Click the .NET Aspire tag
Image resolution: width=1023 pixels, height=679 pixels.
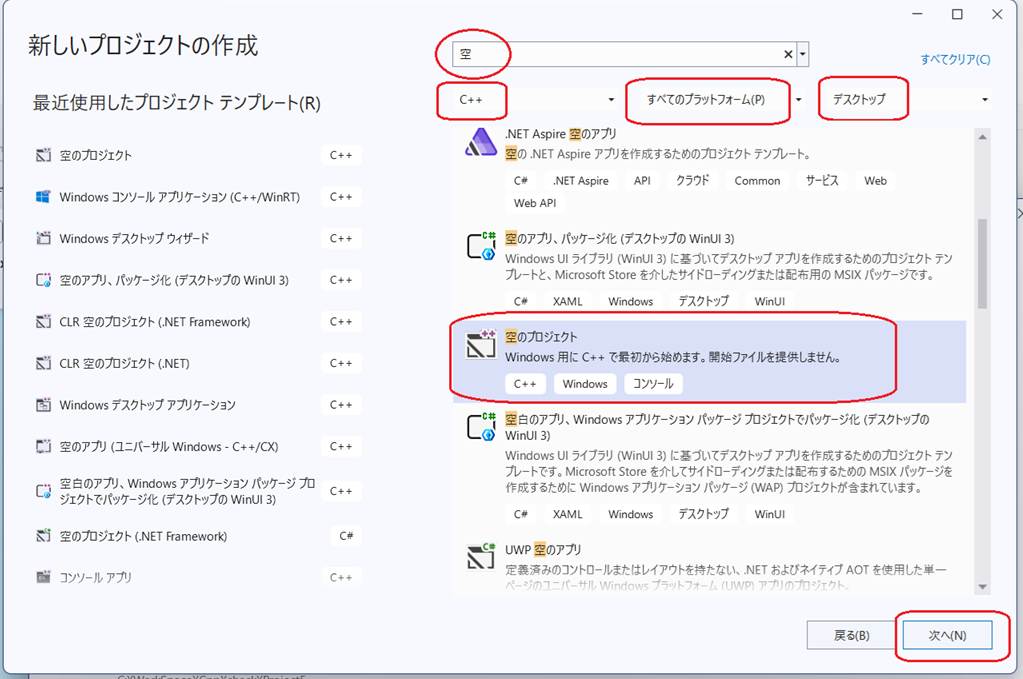[x=581, y=181]
